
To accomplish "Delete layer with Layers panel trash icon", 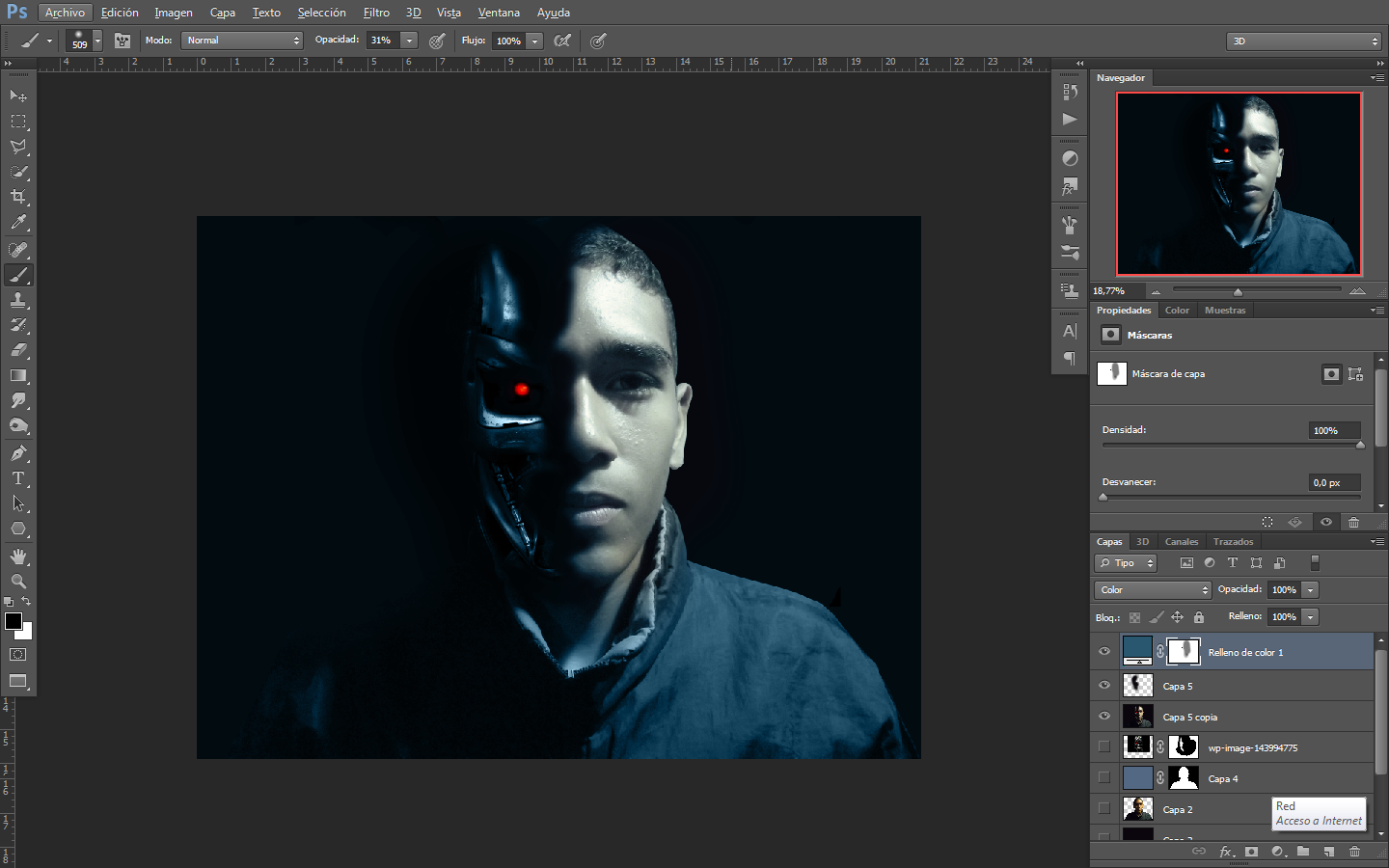I will click(x=1354, y=852).
